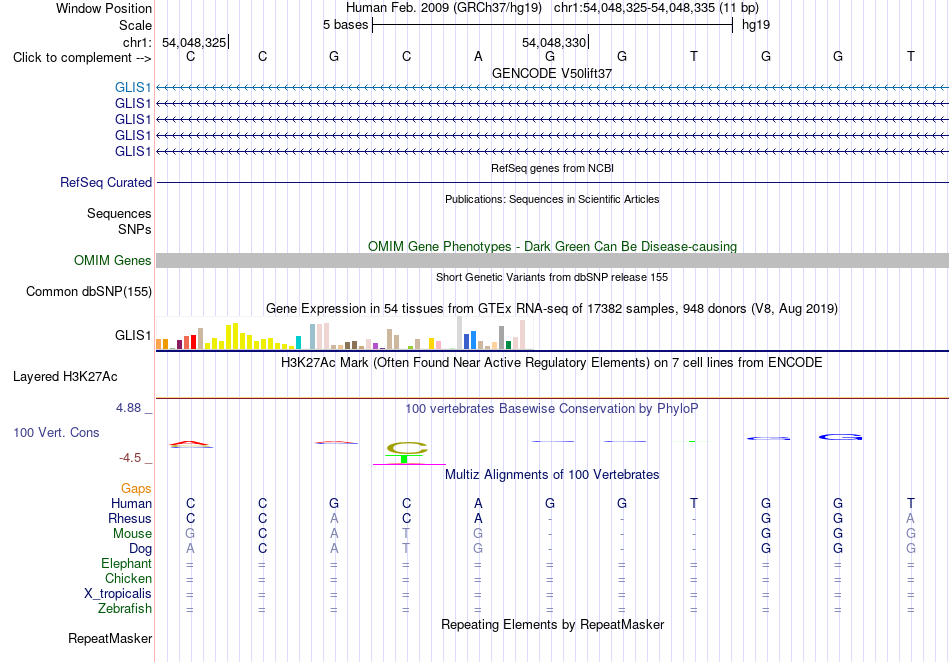Select the Dog species label

[x=140, y=548]
